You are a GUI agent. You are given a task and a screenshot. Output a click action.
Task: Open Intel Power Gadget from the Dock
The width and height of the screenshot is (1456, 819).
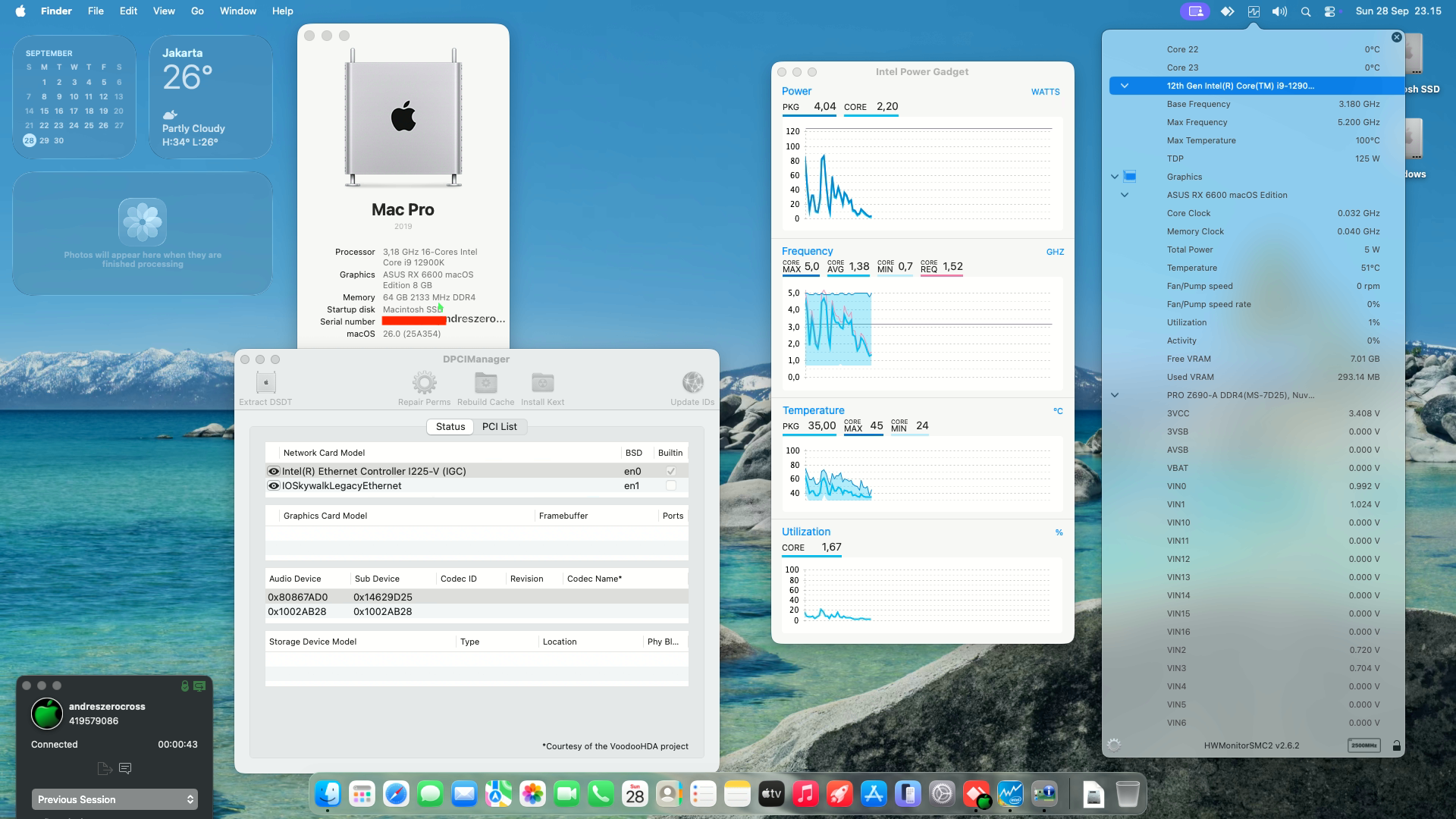click(1010, 794)
